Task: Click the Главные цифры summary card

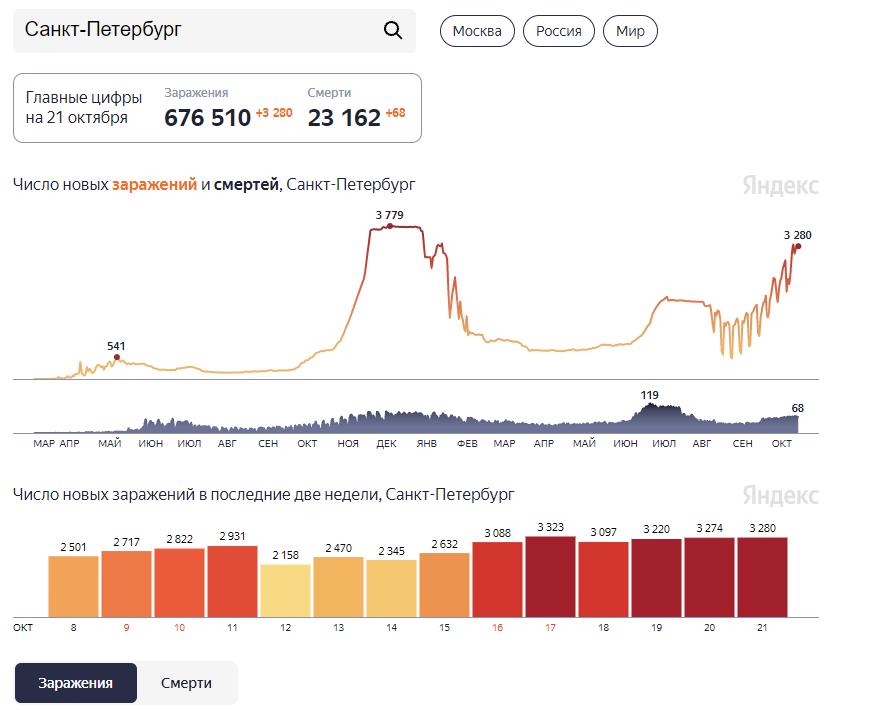Action: [217, 108]
